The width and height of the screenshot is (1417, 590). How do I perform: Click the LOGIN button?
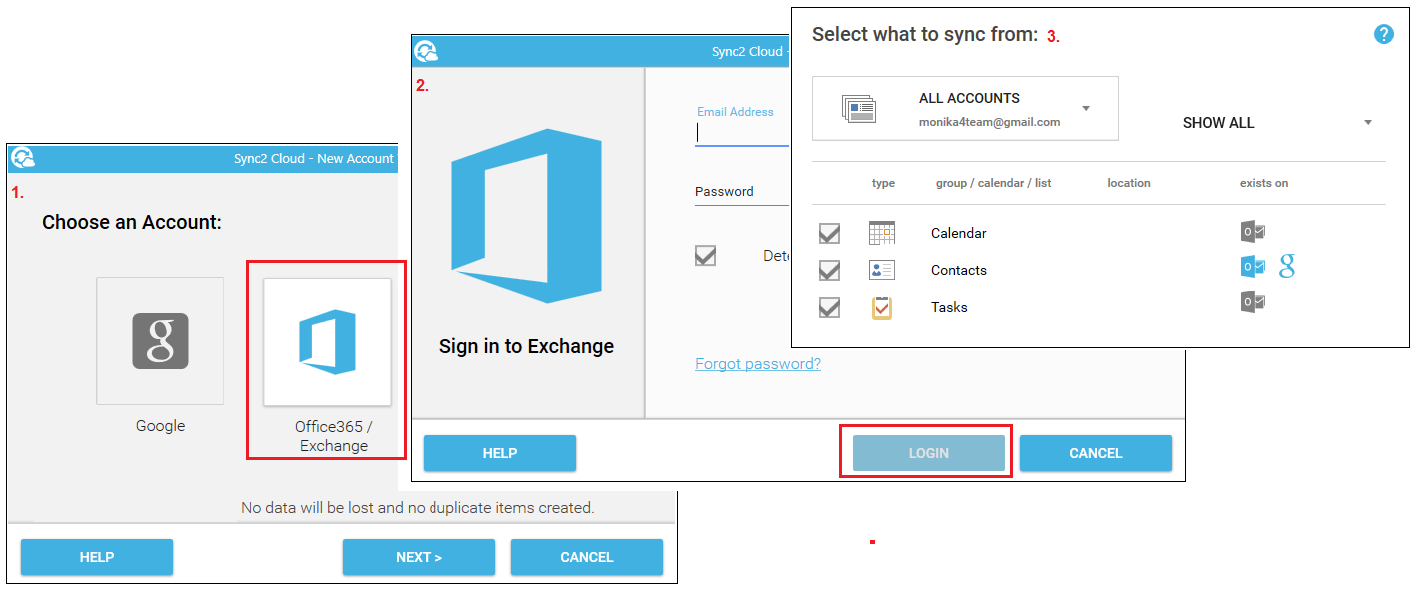[x=928, y=453]
